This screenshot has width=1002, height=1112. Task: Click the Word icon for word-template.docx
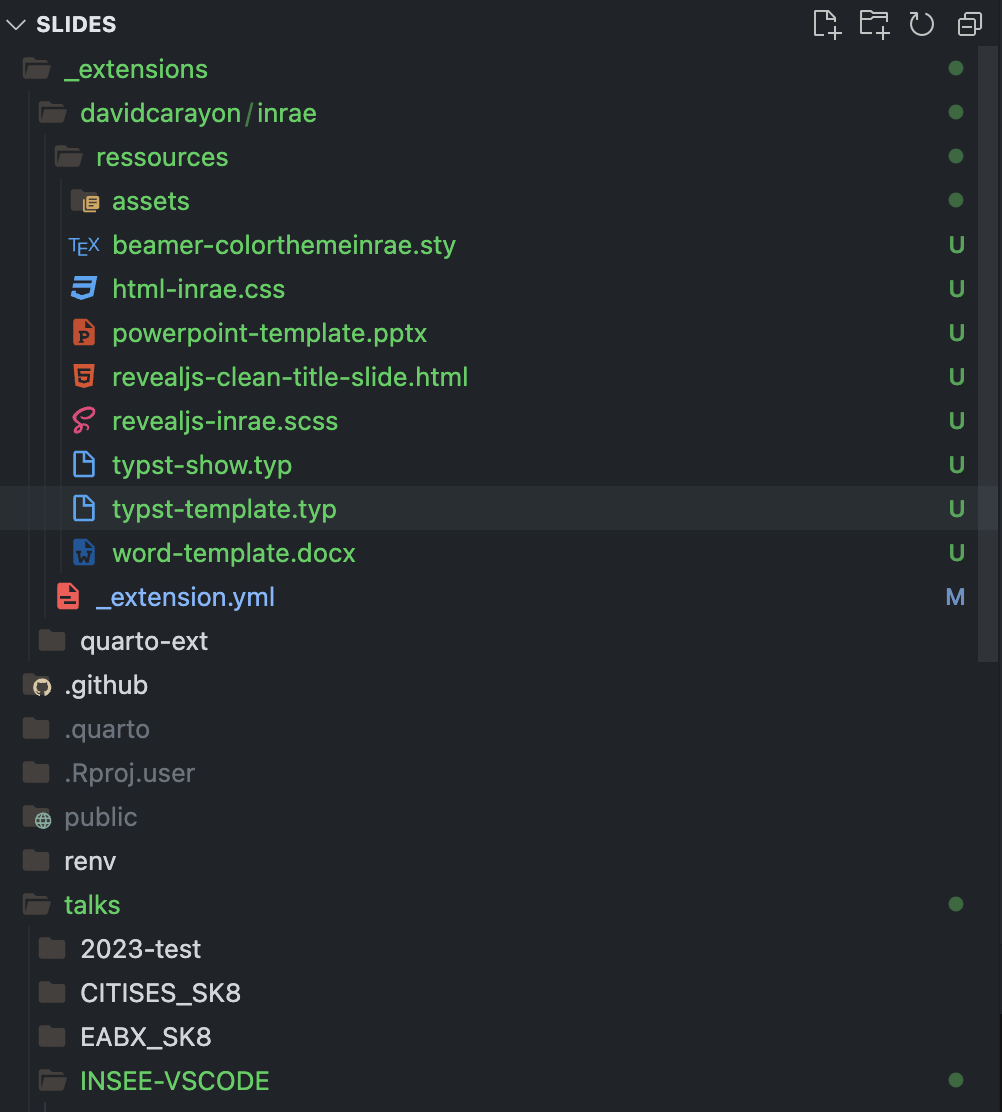tap(84, 553)
